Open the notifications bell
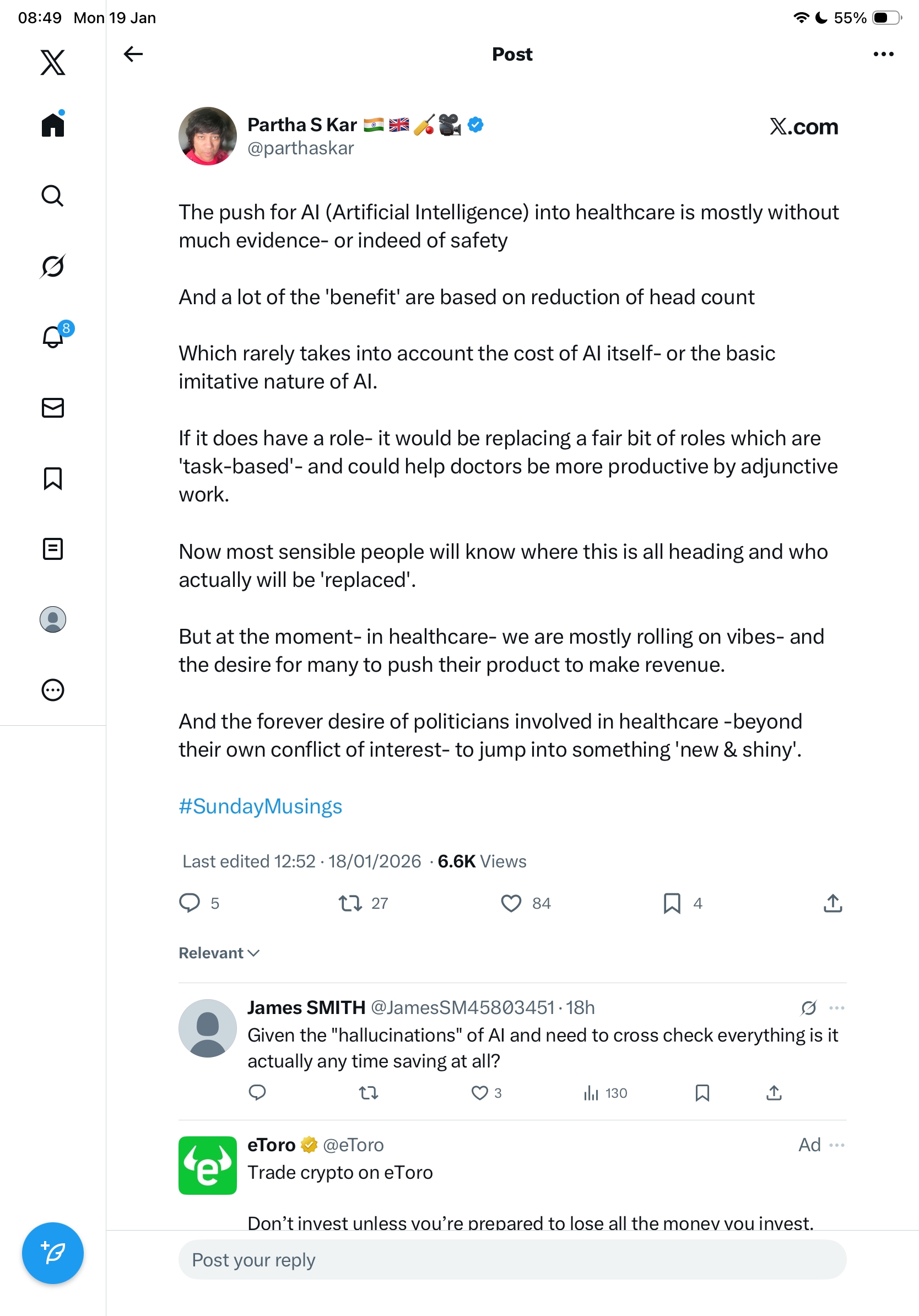919x1316 pixels. point(53,337)
